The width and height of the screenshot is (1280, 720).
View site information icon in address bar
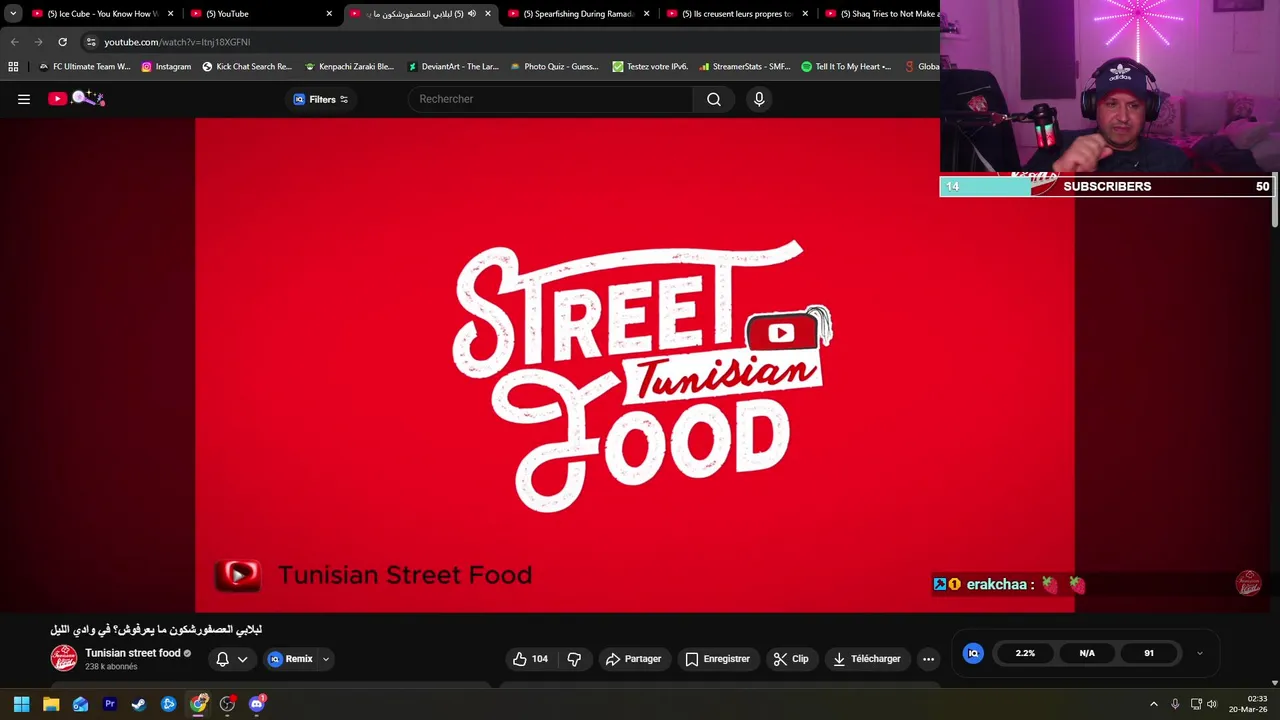click(x=91, y=42)
